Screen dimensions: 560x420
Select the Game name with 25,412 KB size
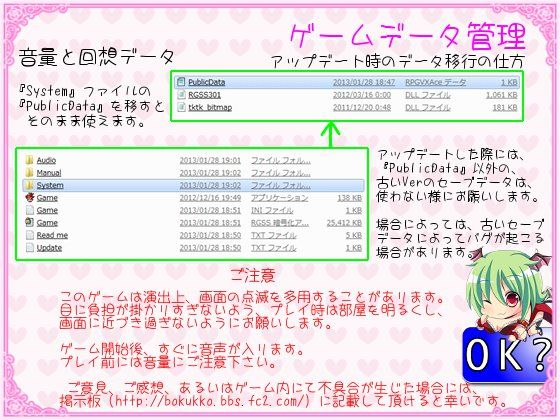[x=47, y=223]
